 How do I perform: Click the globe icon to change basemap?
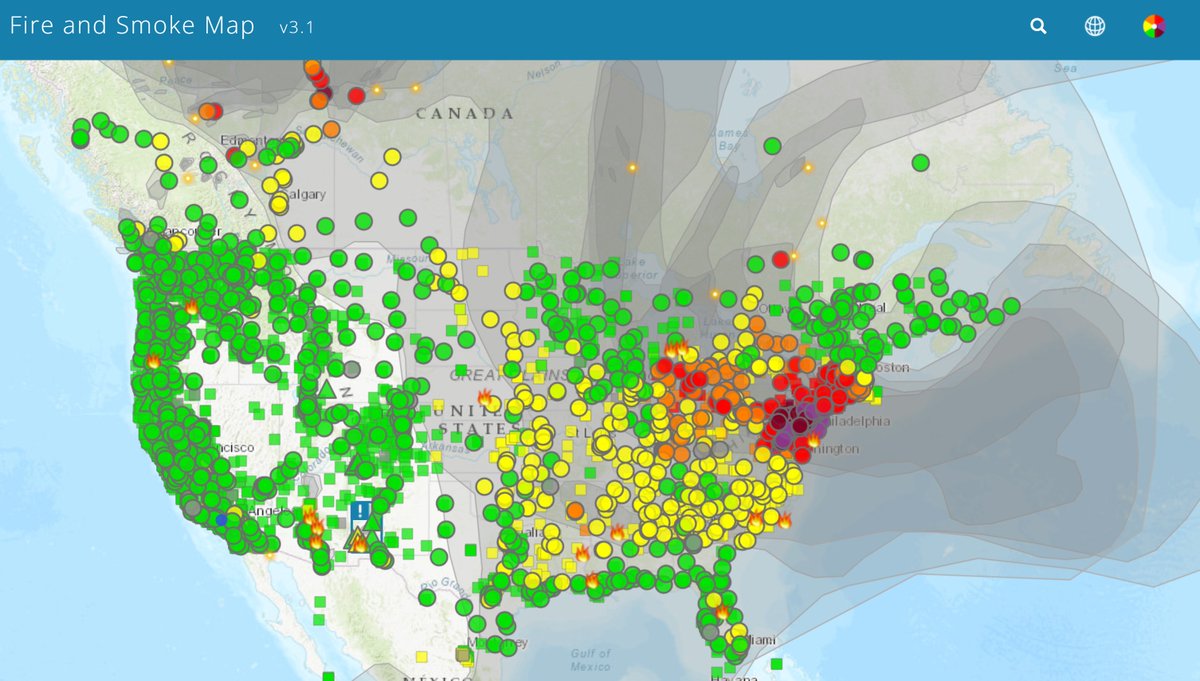tap(1094, 26)
